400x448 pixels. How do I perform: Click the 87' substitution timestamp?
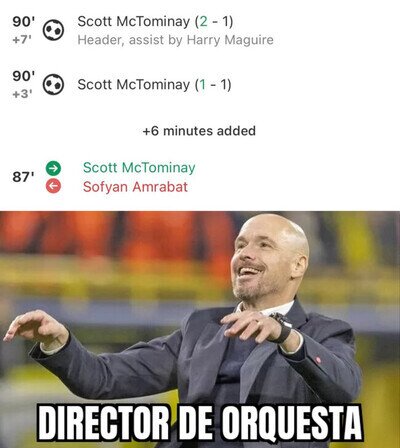coord(23,177)
